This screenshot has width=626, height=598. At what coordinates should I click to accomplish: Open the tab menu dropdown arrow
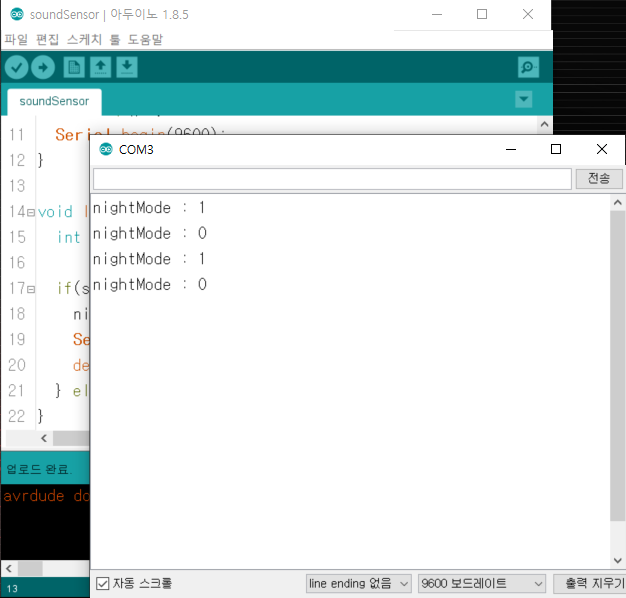pos(523,99)
